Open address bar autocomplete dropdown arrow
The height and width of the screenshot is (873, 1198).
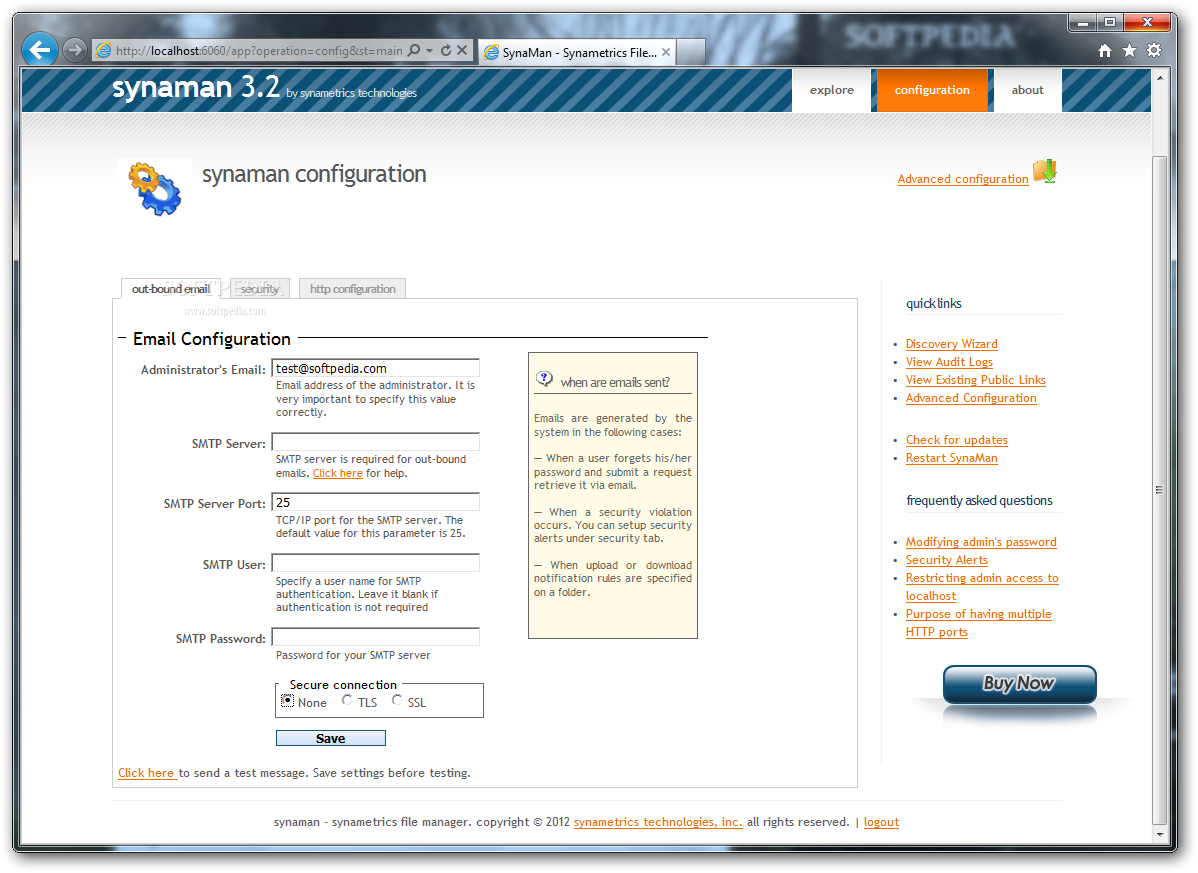coord(429,50)
